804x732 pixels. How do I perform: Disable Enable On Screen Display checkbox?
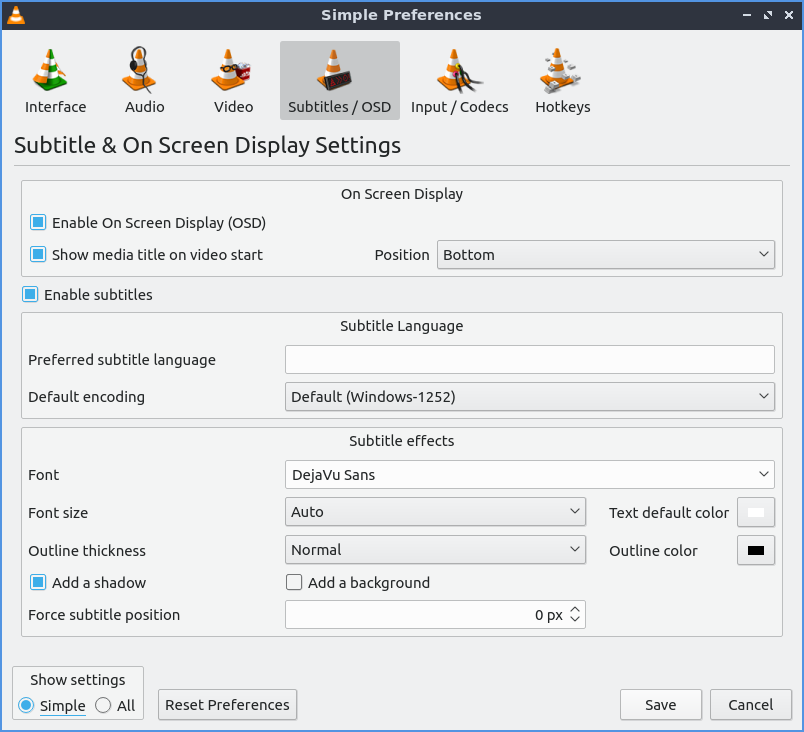(38, 223)
